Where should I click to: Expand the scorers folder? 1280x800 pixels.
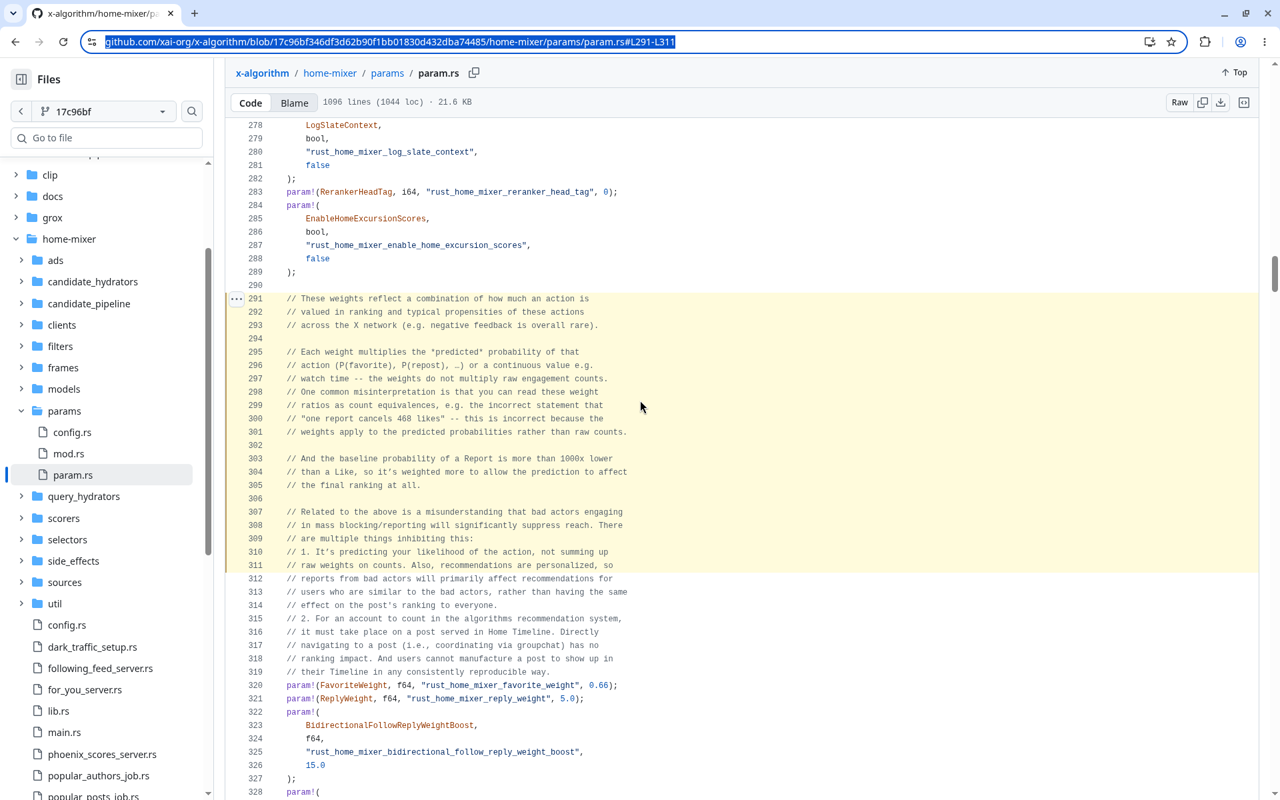click(21, 518)
